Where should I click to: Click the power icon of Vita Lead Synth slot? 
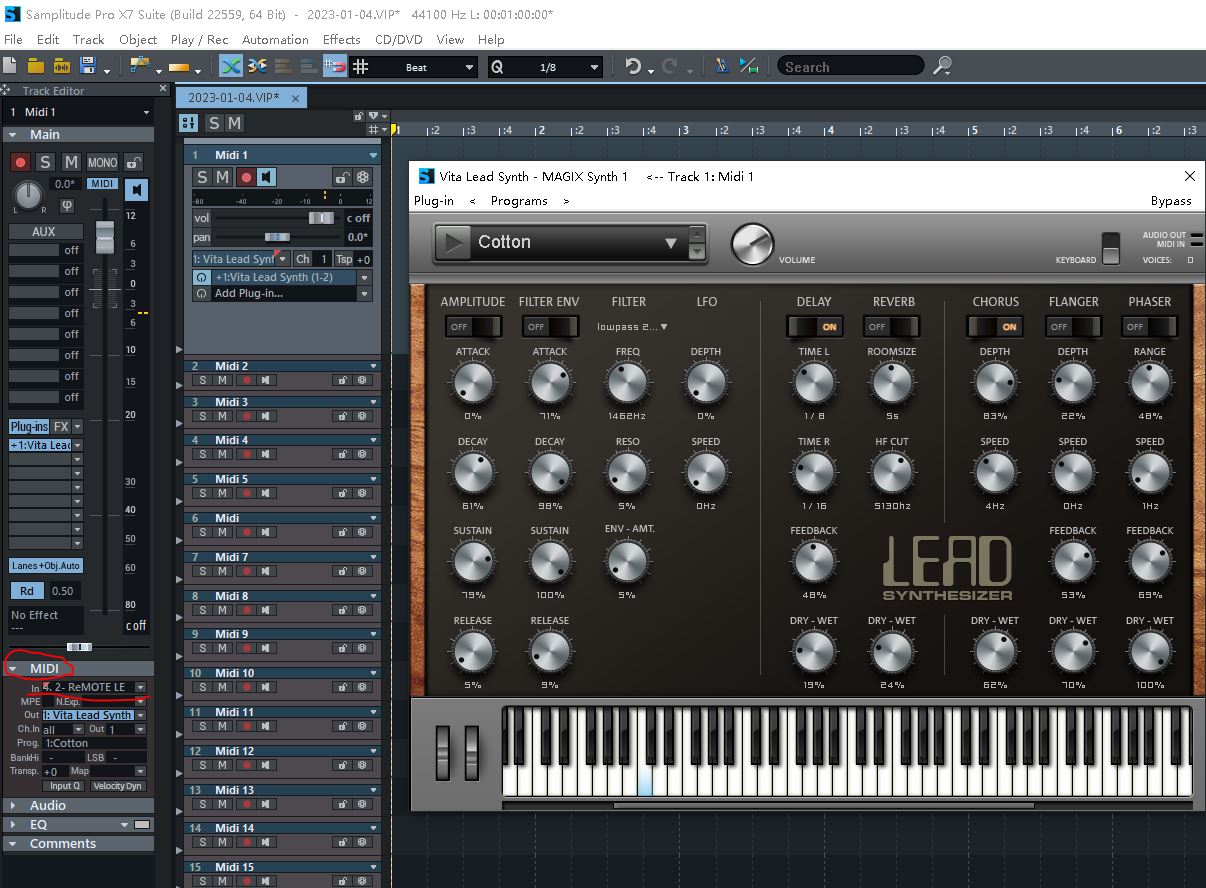point(201,277)
